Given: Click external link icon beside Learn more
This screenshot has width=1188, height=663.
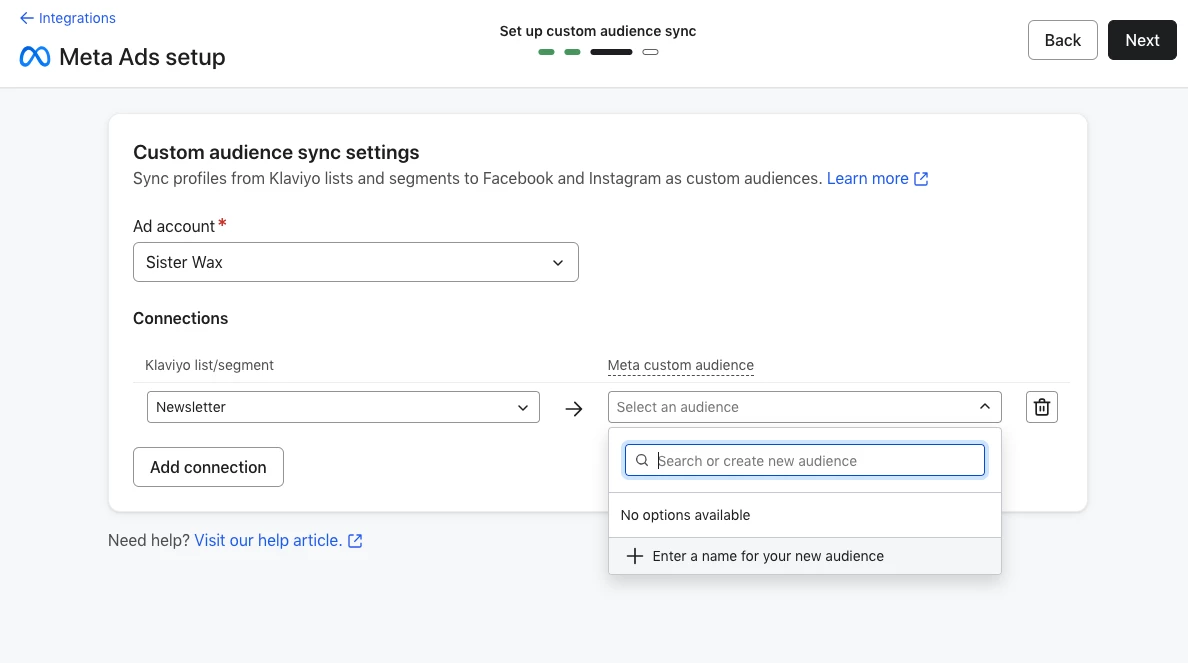Looking at the screenshot, I should [921, 179].
